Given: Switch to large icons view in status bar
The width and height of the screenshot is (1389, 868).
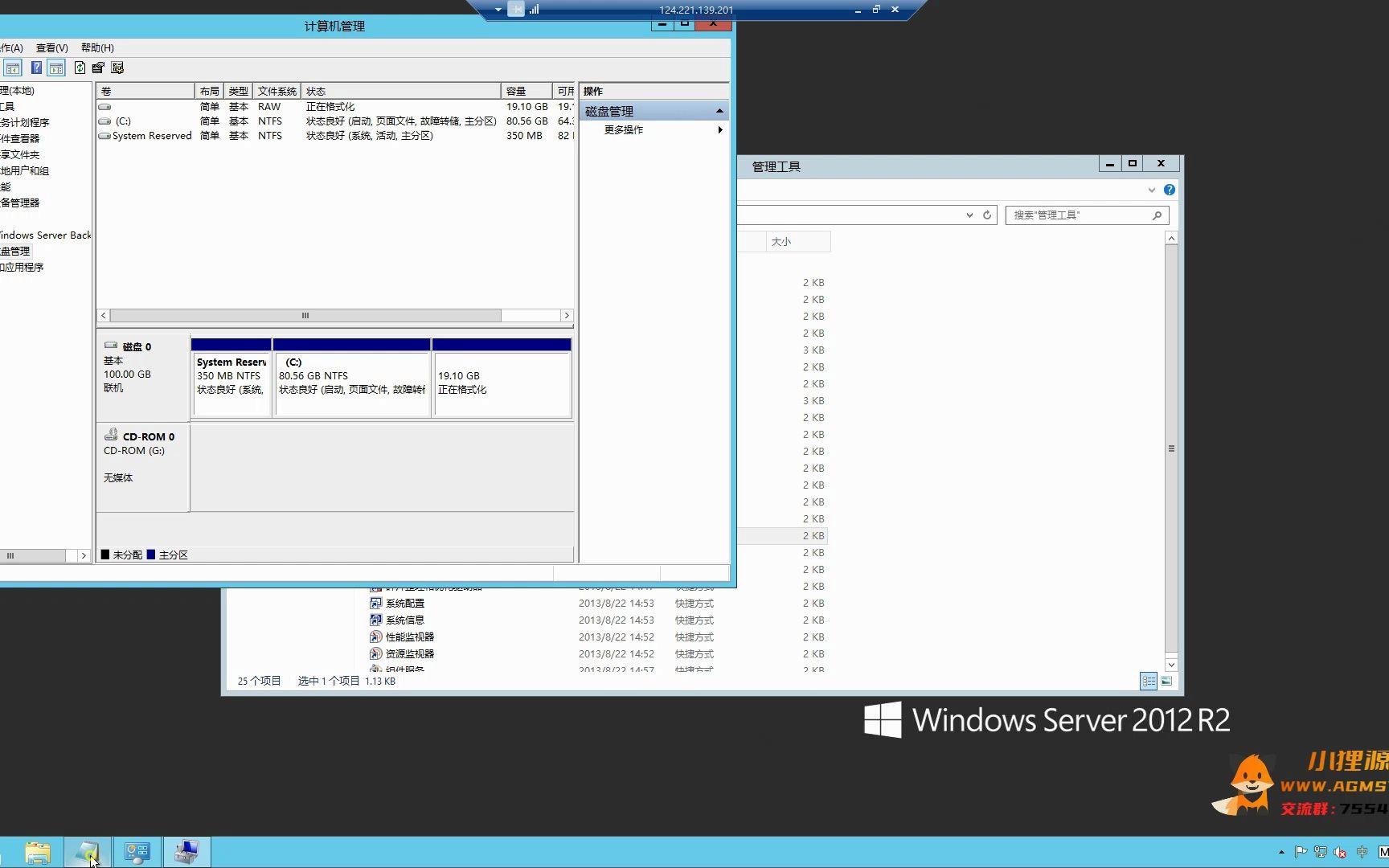Looking at the screenshot, I should [x=1166, y=682].
